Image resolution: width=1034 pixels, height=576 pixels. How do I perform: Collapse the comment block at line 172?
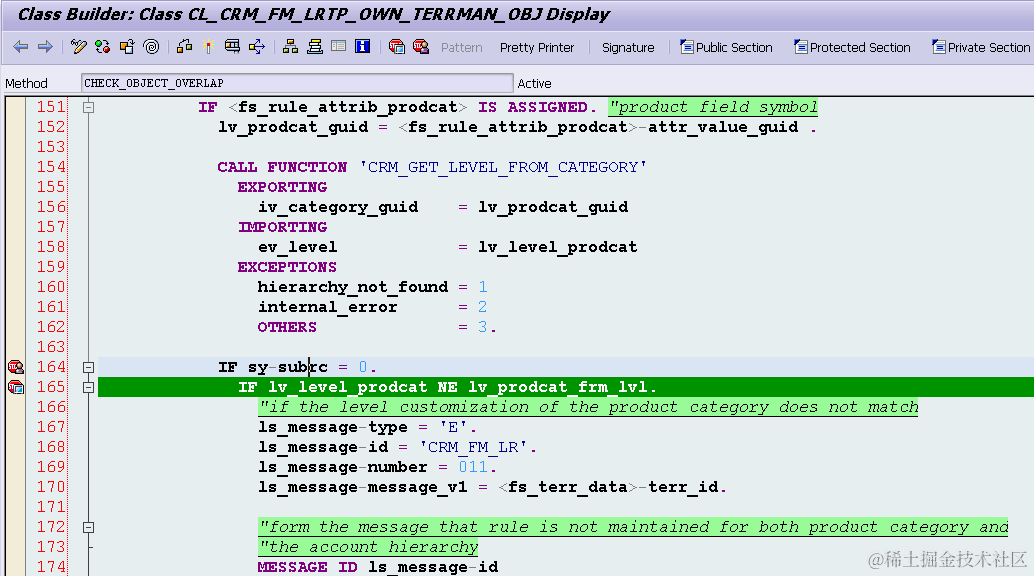[x=88, y=527]
